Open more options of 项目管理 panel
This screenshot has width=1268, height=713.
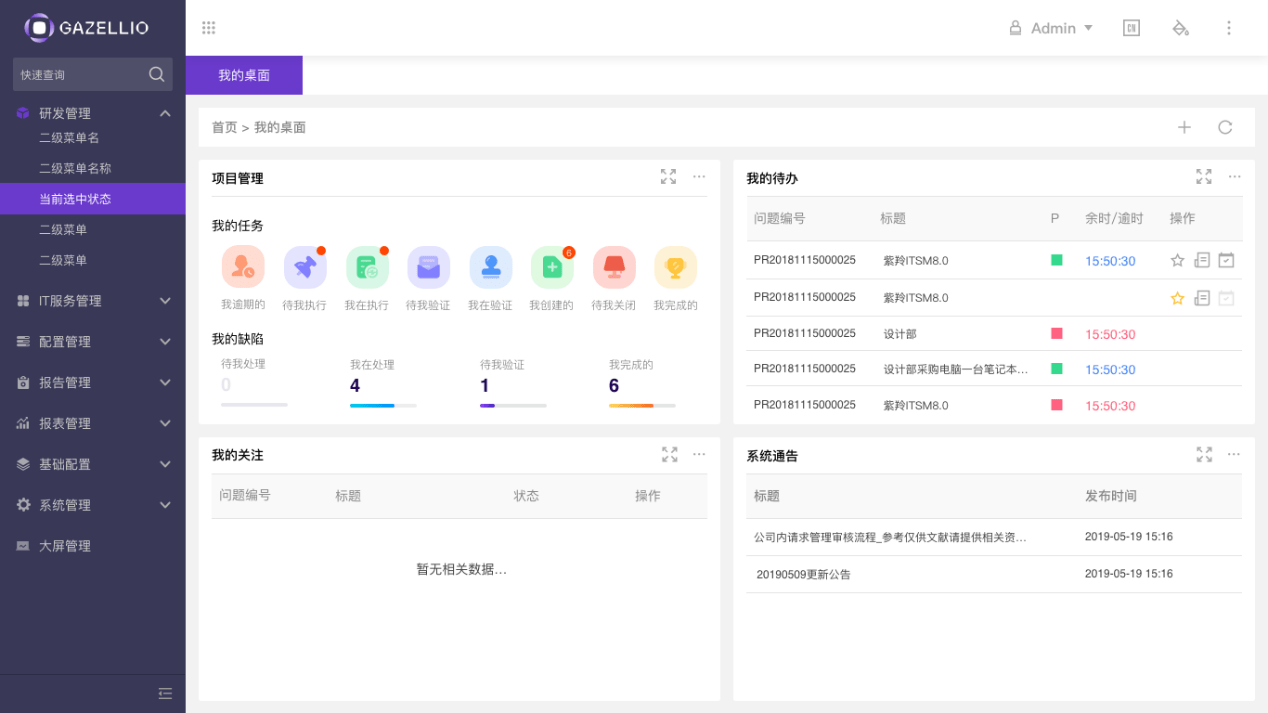pyautogui.click(x=699, y=177)
